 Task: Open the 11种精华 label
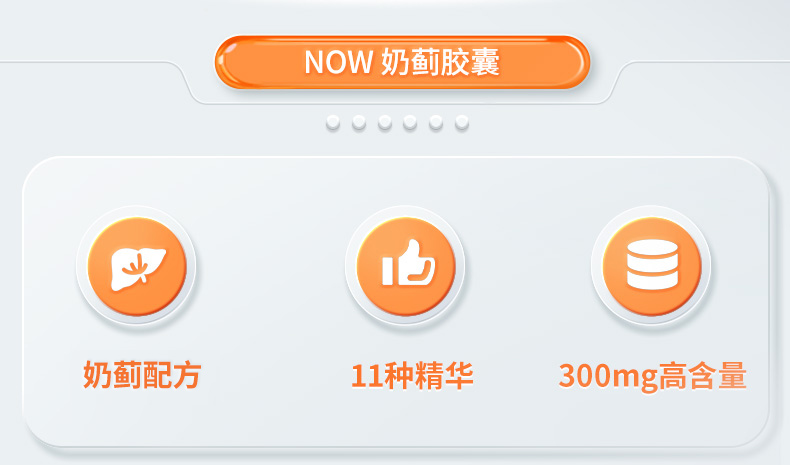click(x=412, y=376)
